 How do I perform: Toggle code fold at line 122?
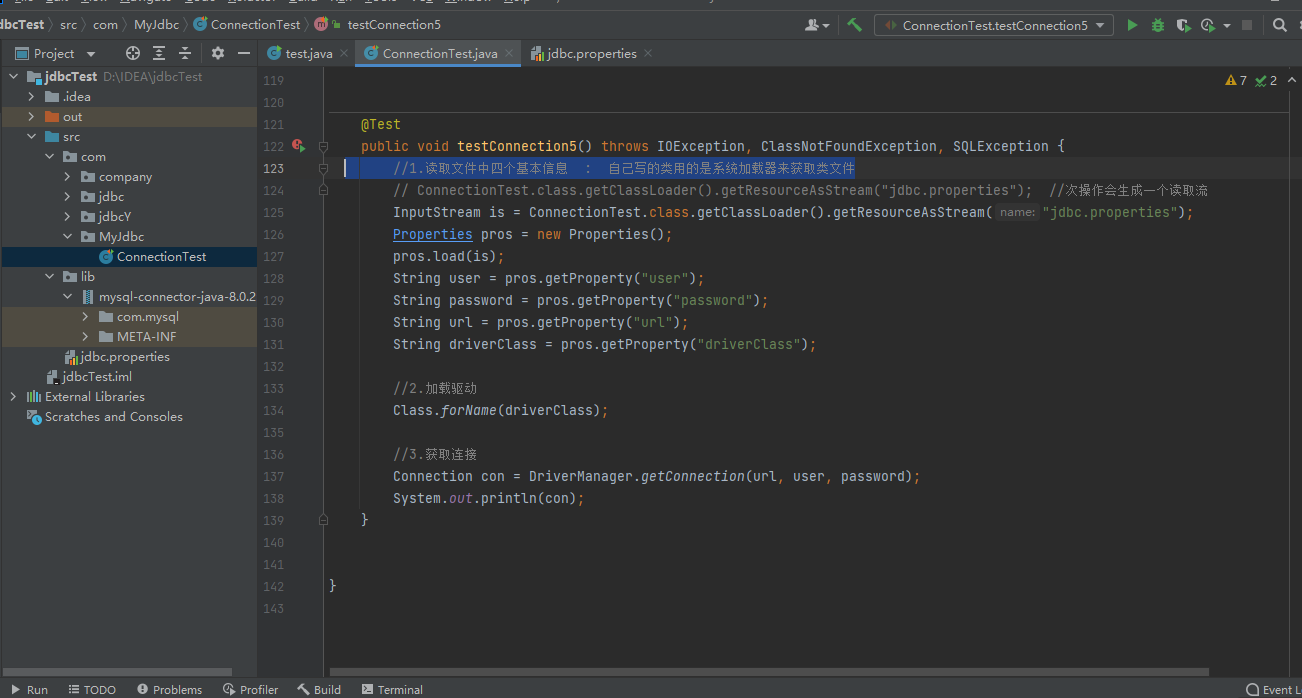(323, 146)
